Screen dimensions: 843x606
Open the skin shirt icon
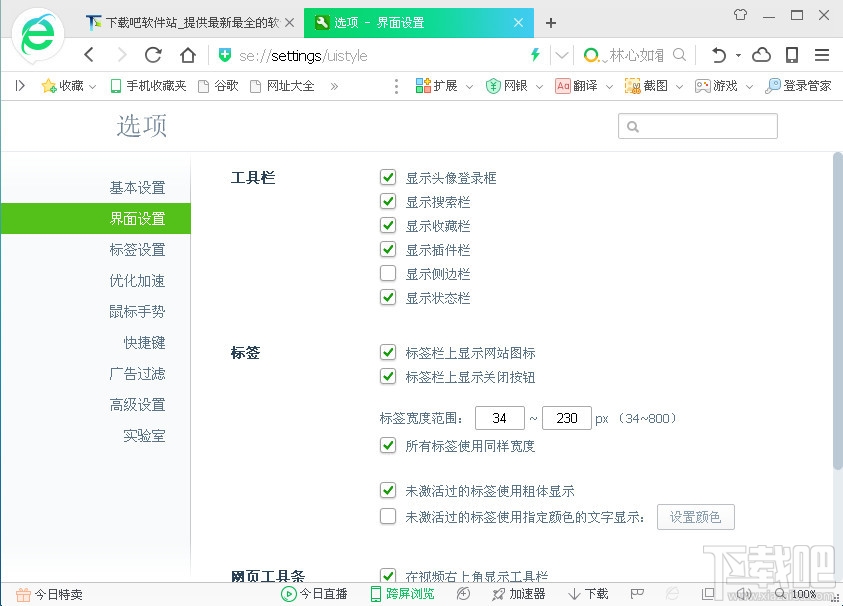741,15
